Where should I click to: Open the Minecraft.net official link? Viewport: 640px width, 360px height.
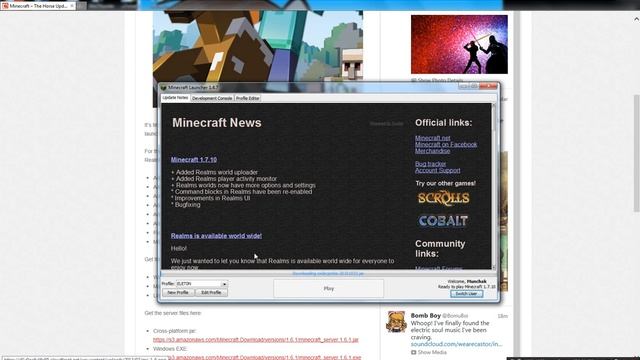433,138
